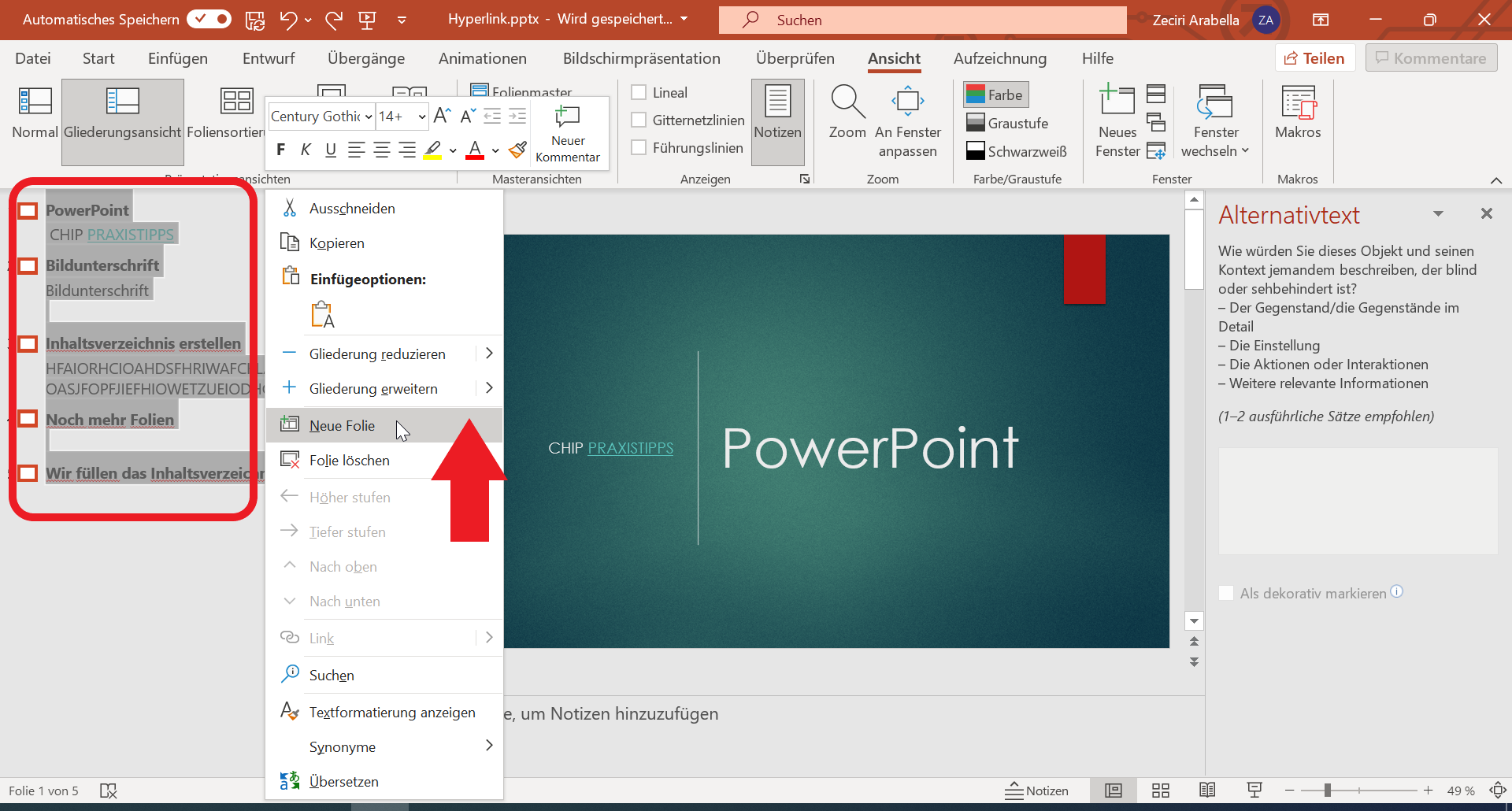Select Graustufe color mode
This screenshot has height=811, width=1512.
coord(1007,123)
